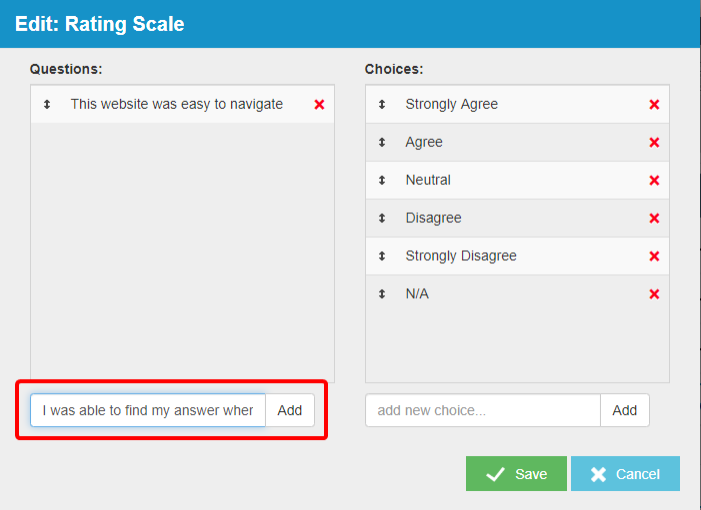Image resolution: width=701 pixels, height=510 pixels.
Task: Click Add button next to new choice field
Action: click(625, 410)
